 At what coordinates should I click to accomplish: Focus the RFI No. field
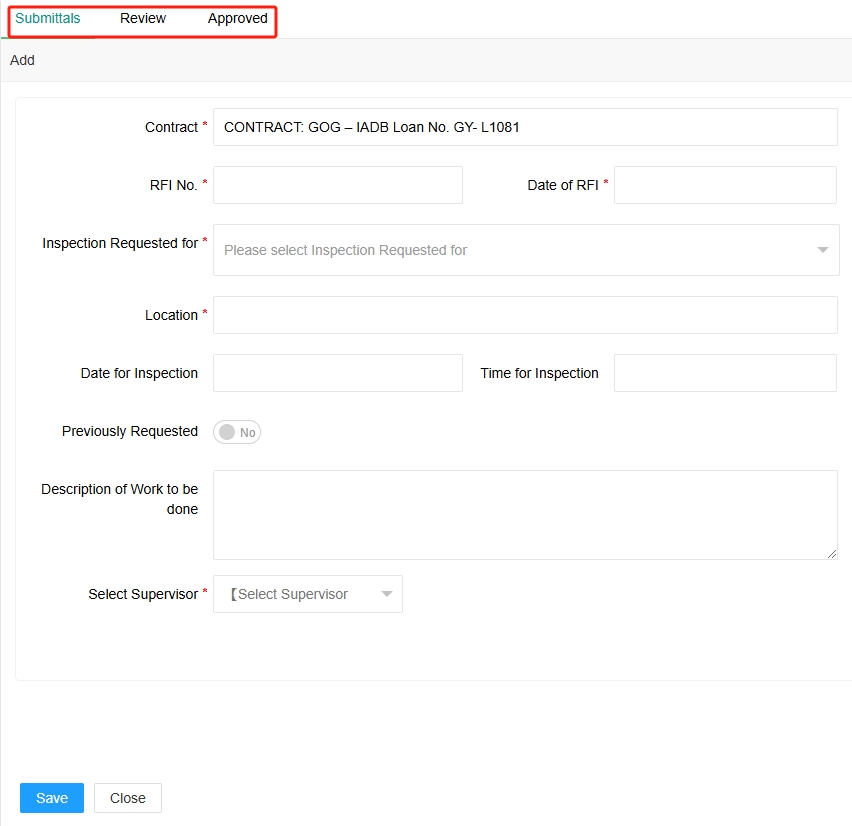(337, 185)
